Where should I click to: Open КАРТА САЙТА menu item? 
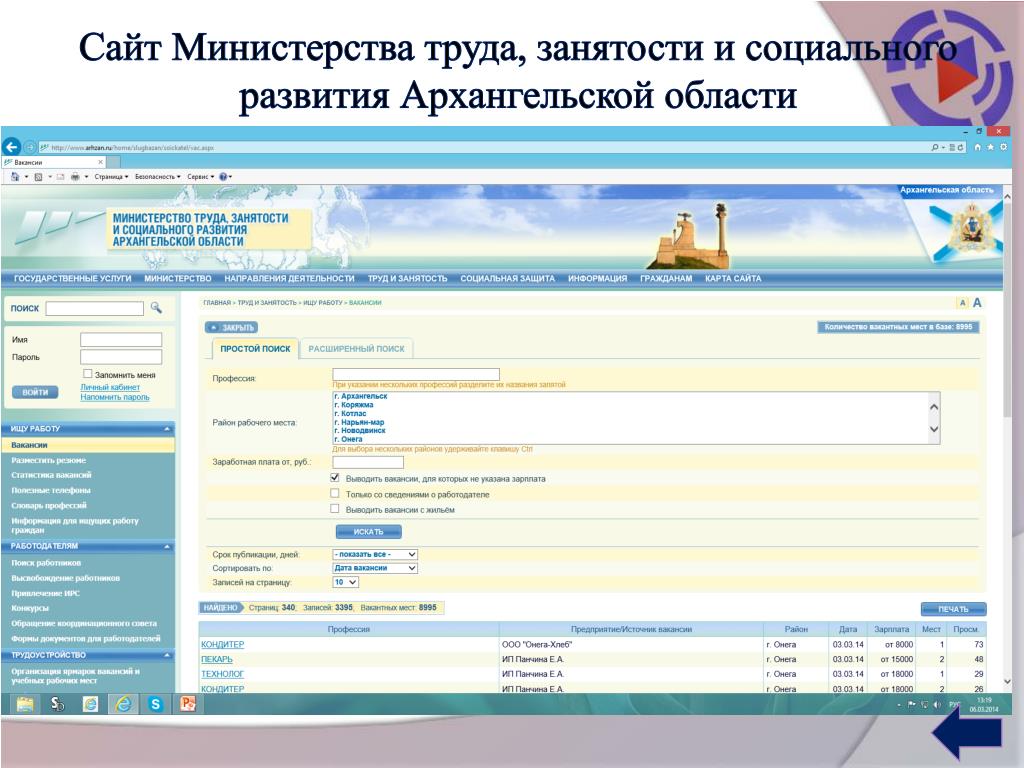point(733,278)
